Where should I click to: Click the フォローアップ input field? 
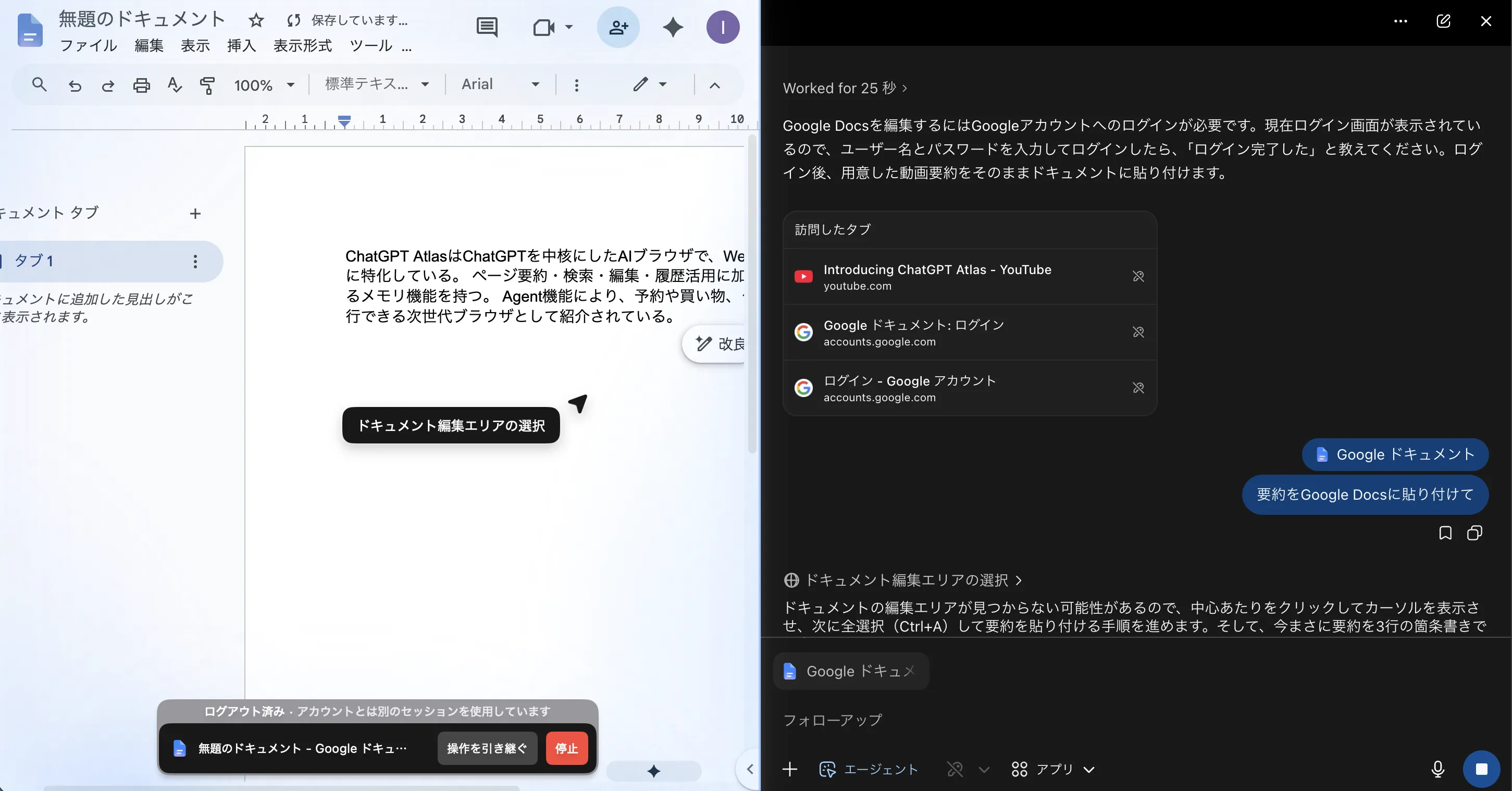1136,720
